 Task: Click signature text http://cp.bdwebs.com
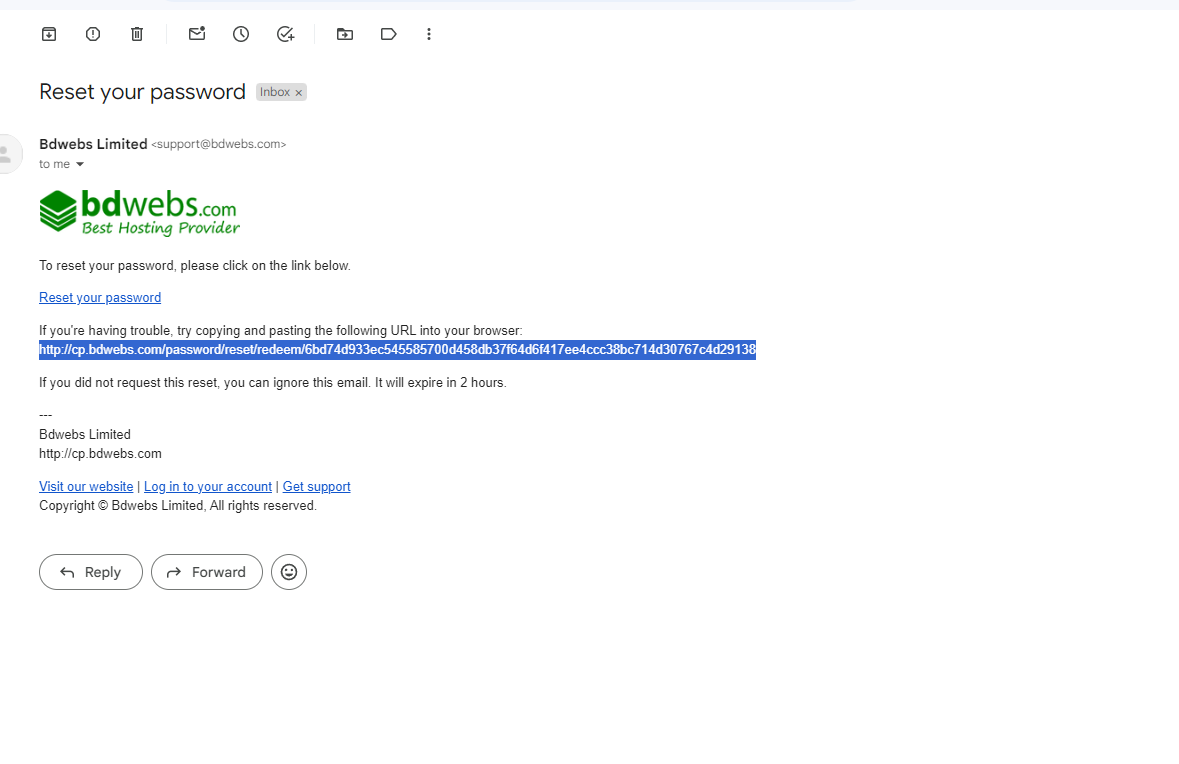pos(100,453)
